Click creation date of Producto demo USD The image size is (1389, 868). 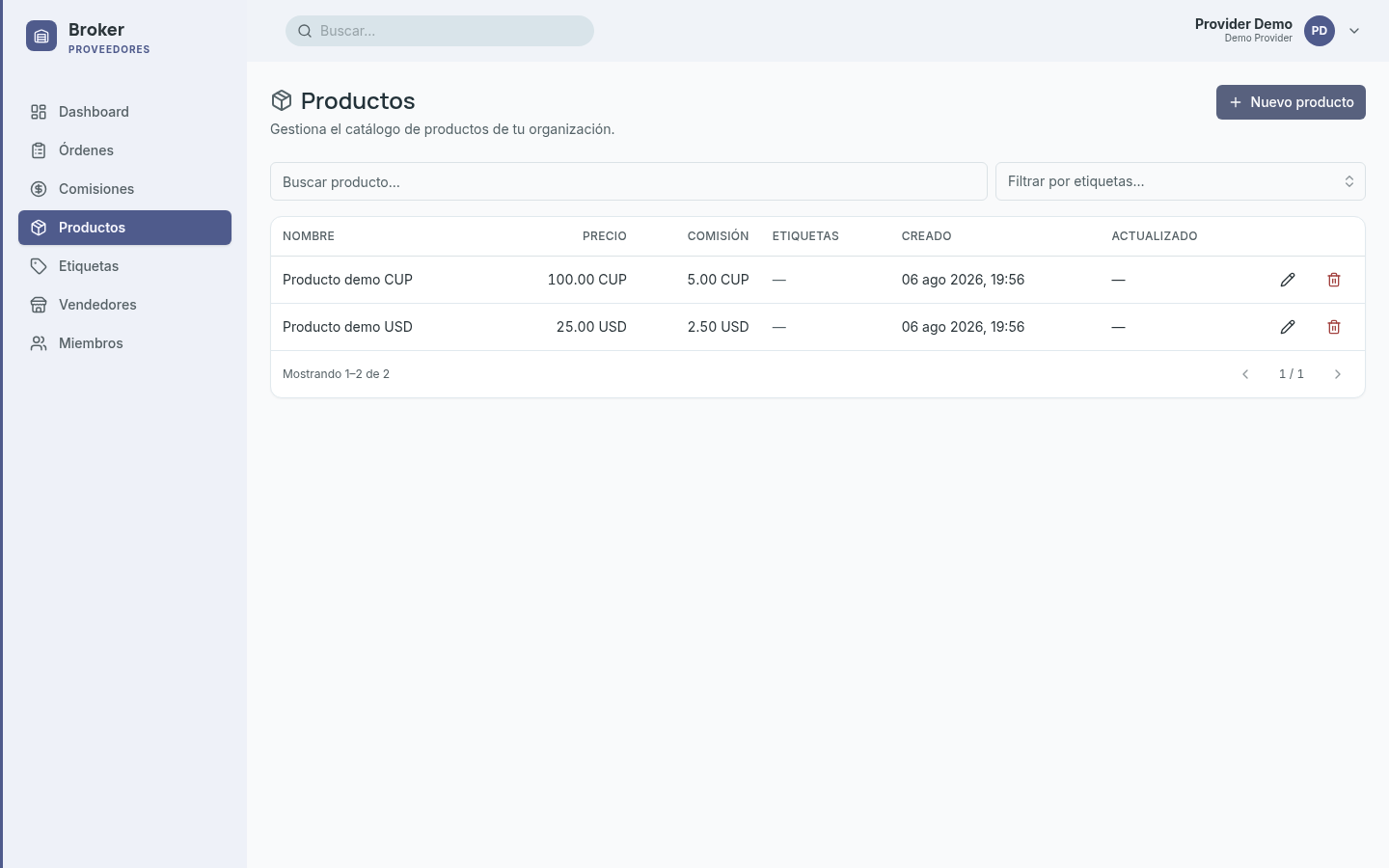tap(963, 327)
